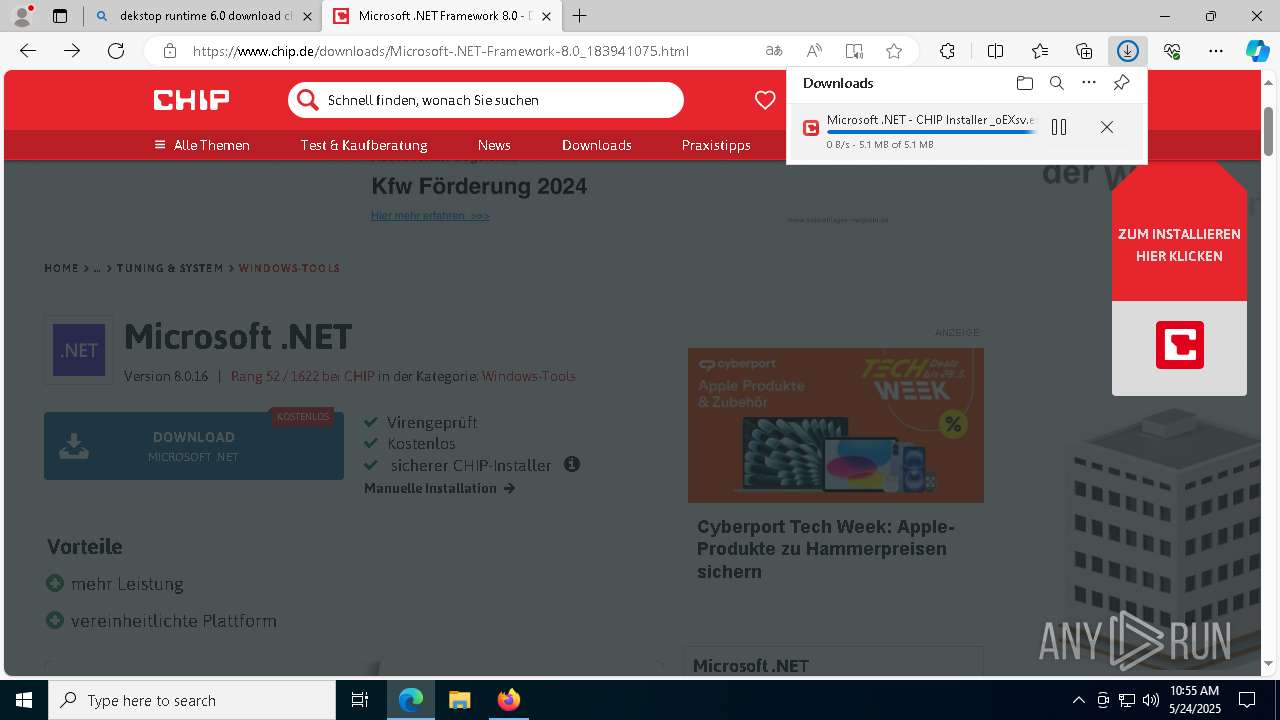Click Hier mehr erfahren link
Image resolution: width=1280 pixels, height=720 pixels.
(430, 216)
